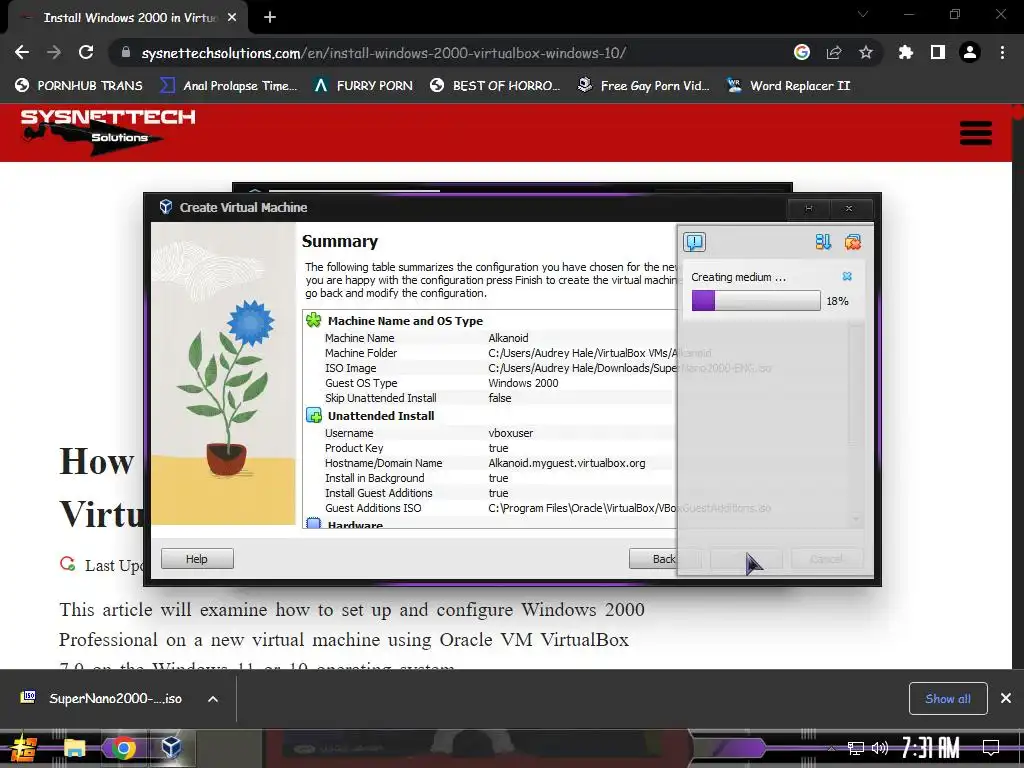Click the padlock site security icon
The height and width of the screenshot is (768, 1024).
click(126, 52)
